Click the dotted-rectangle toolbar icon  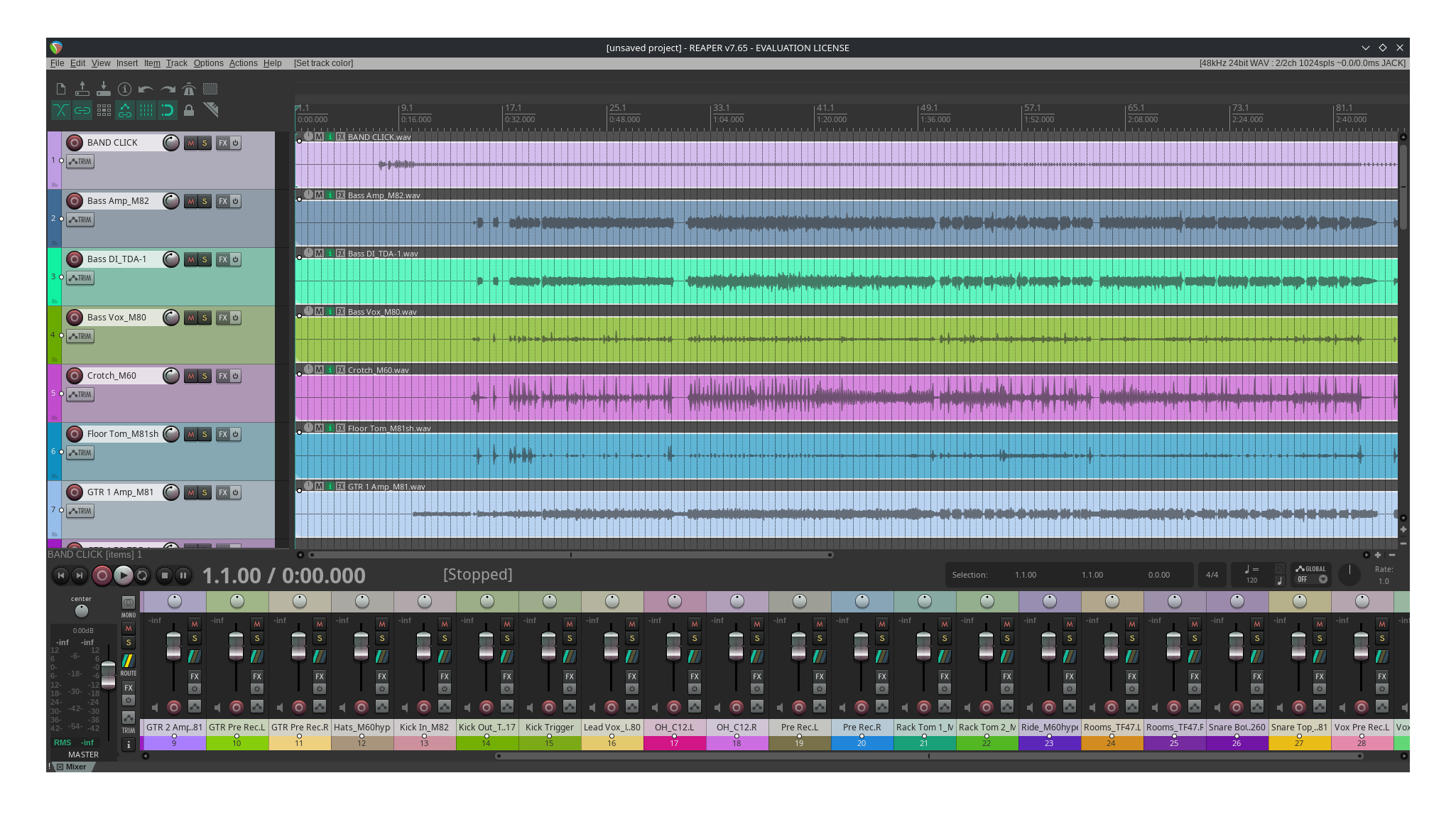tap(210, 89)
